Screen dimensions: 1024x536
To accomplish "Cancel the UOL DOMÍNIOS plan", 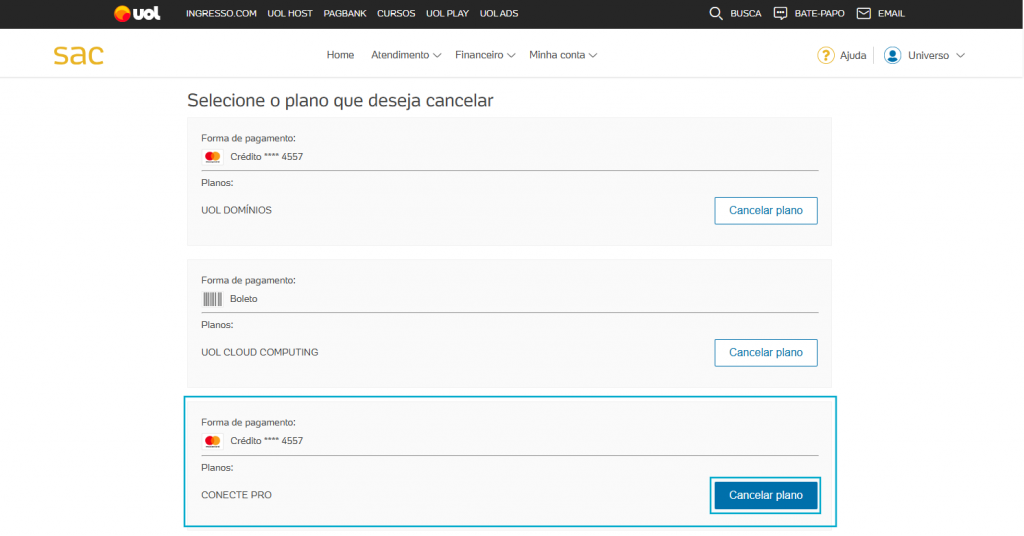I will click(765, 211).
